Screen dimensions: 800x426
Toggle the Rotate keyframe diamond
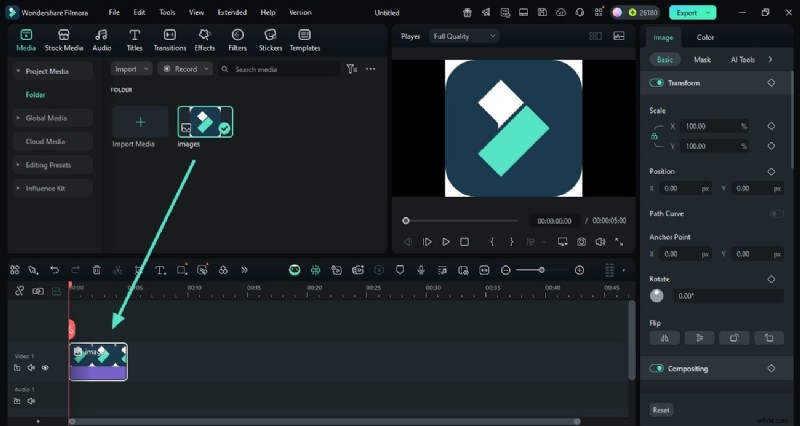[x=771, y=279]
